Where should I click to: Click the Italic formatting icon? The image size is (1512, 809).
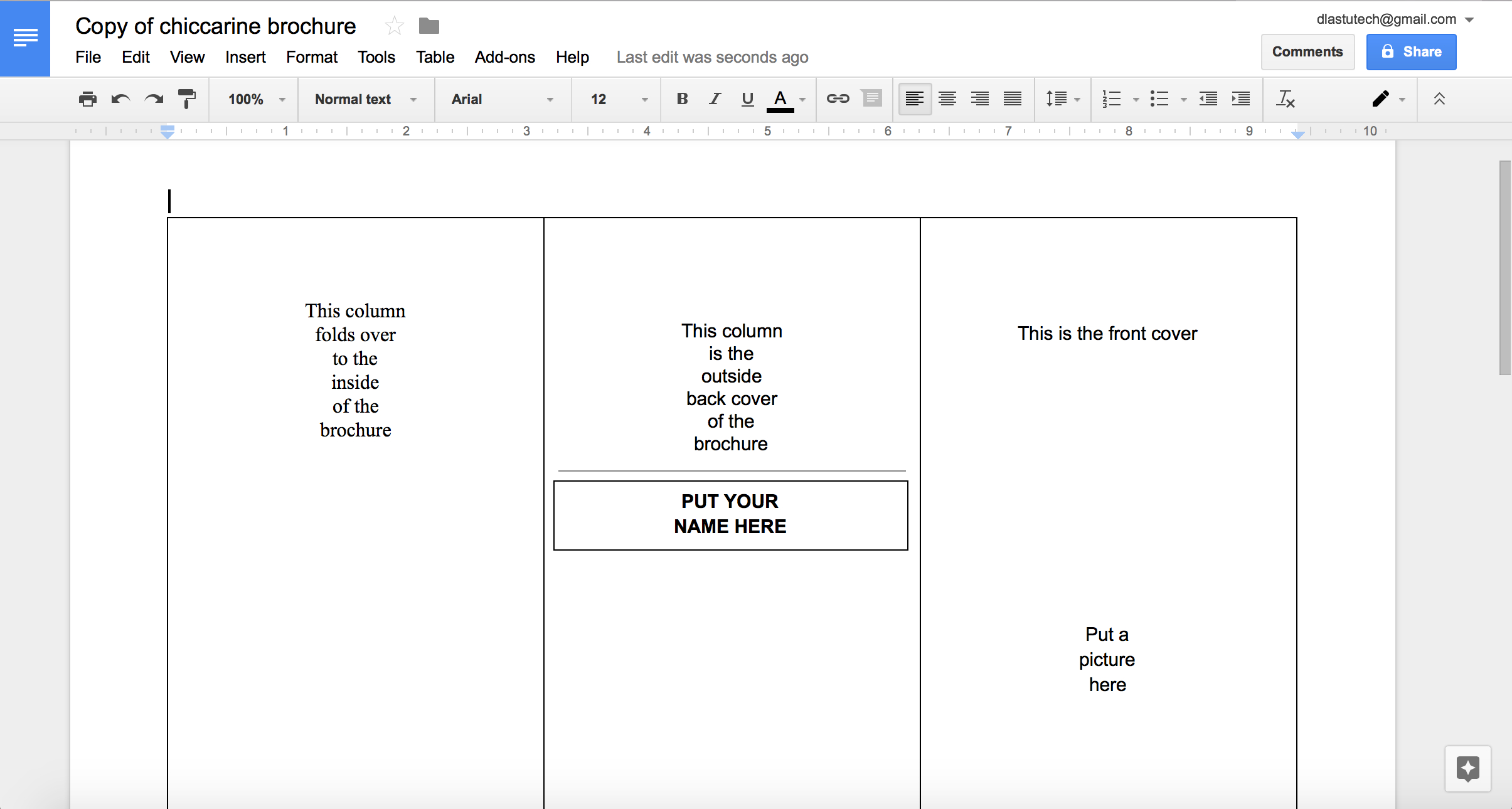pos(713,98)
